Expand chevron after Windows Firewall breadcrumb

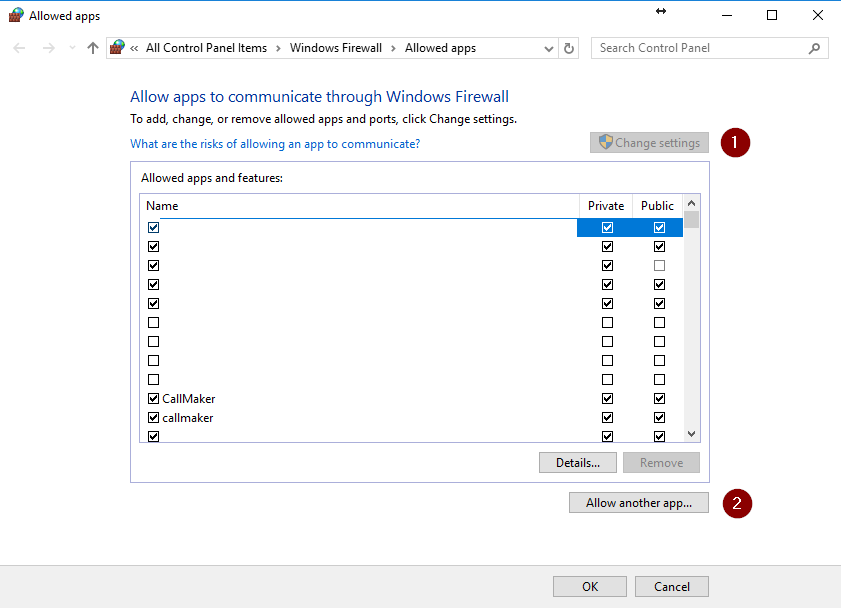point(393,48)
